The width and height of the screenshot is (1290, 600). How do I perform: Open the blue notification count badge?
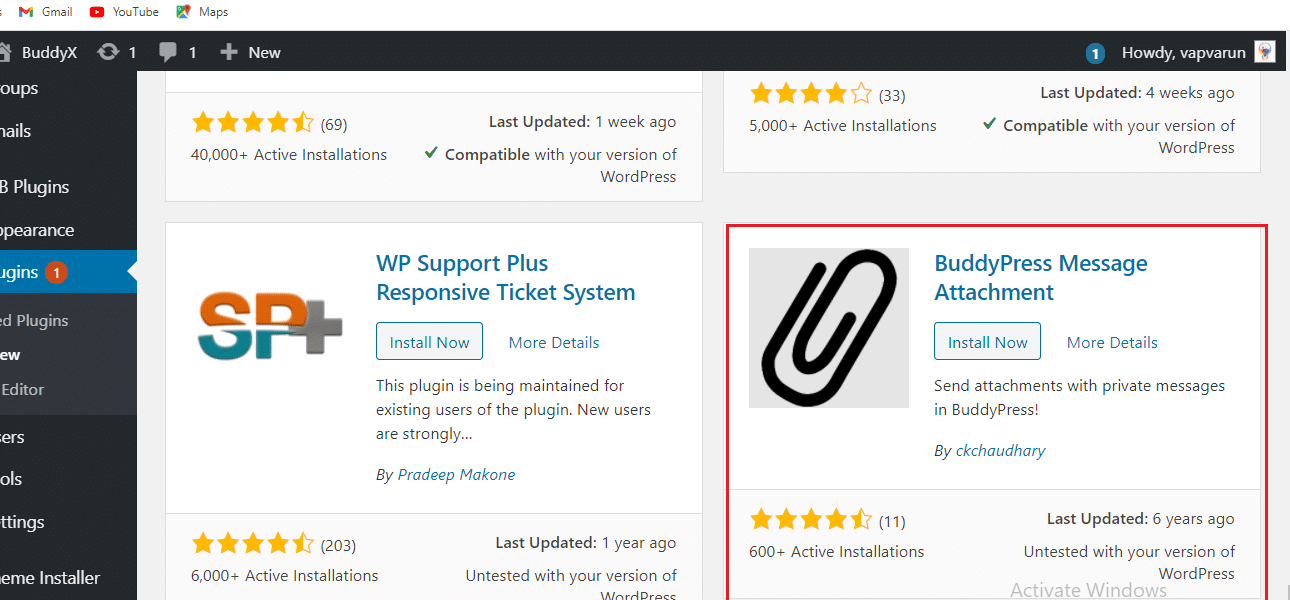tap(1095, 53)
